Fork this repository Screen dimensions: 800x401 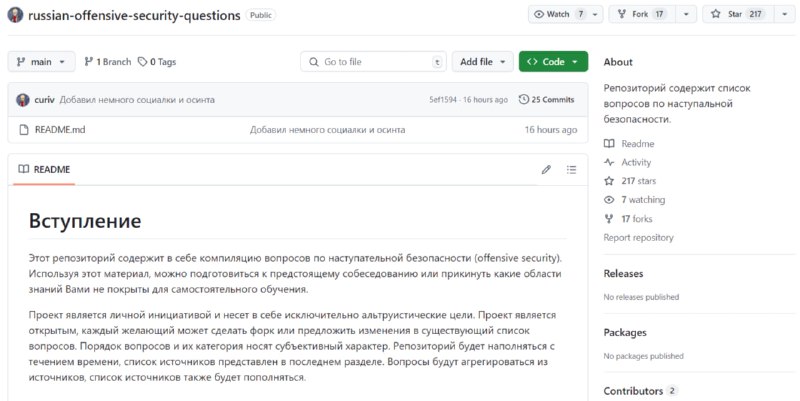641,14
